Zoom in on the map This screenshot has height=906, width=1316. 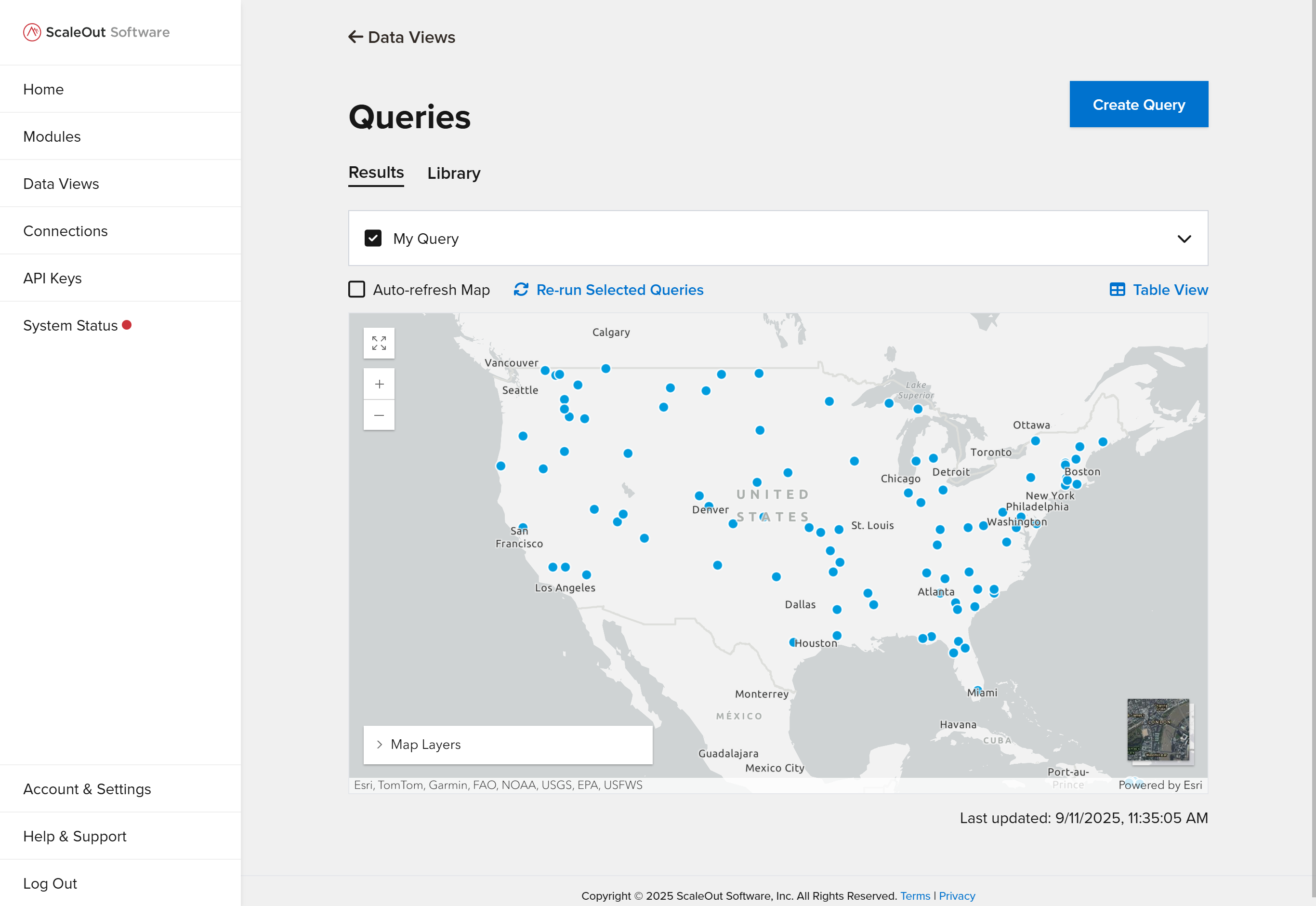(x=379, y=384)
